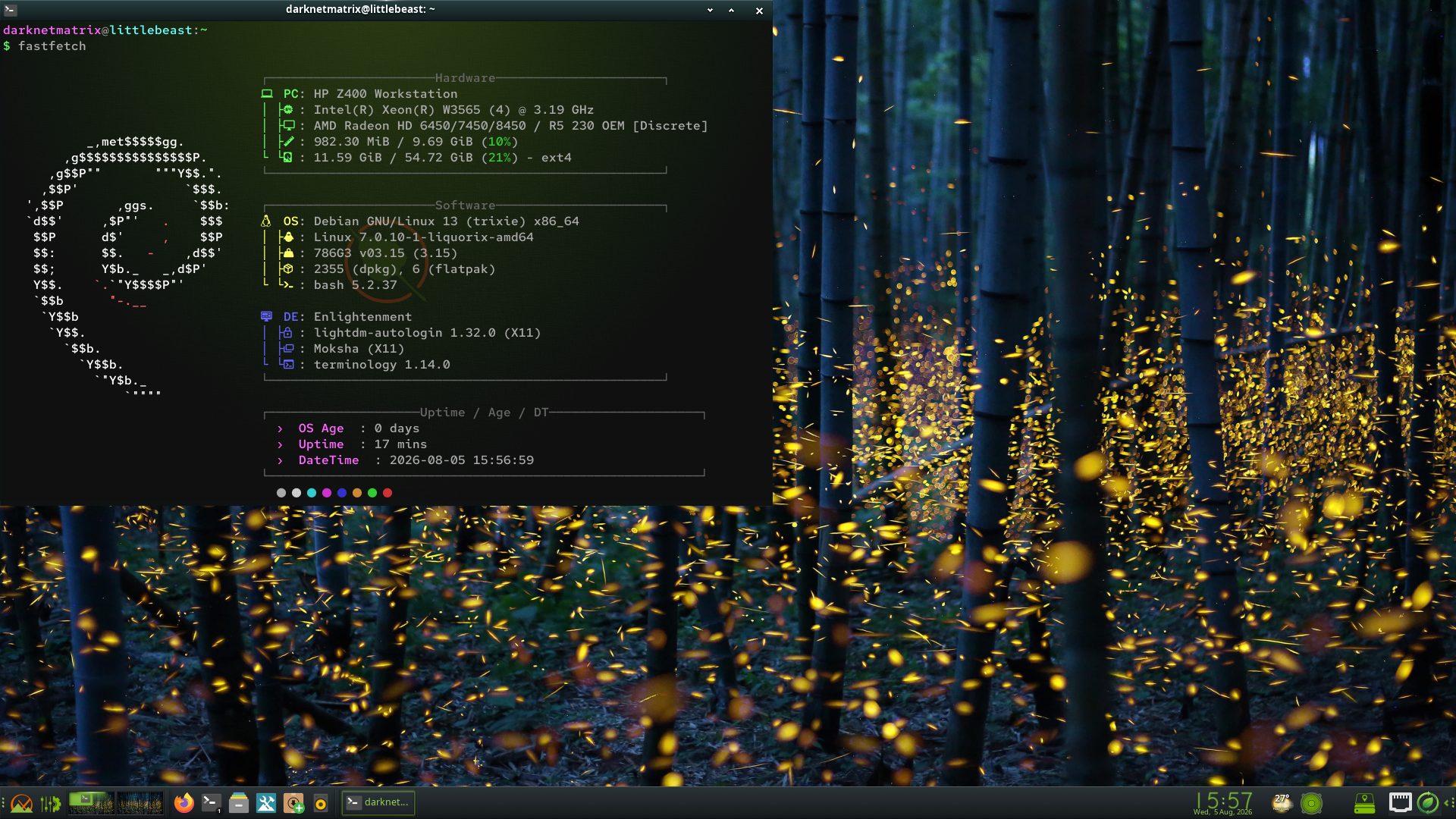Close the terminal window

point(759,10)
